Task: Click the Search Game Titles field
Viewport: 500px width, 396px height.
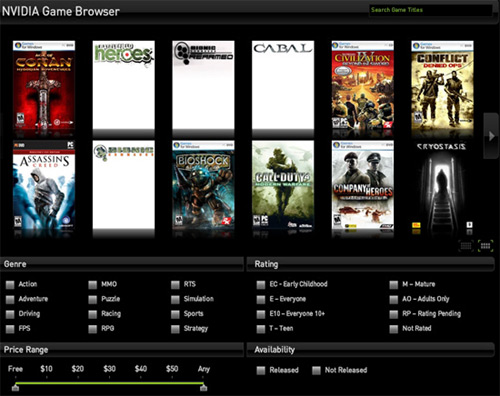Action: coord(430,10)
